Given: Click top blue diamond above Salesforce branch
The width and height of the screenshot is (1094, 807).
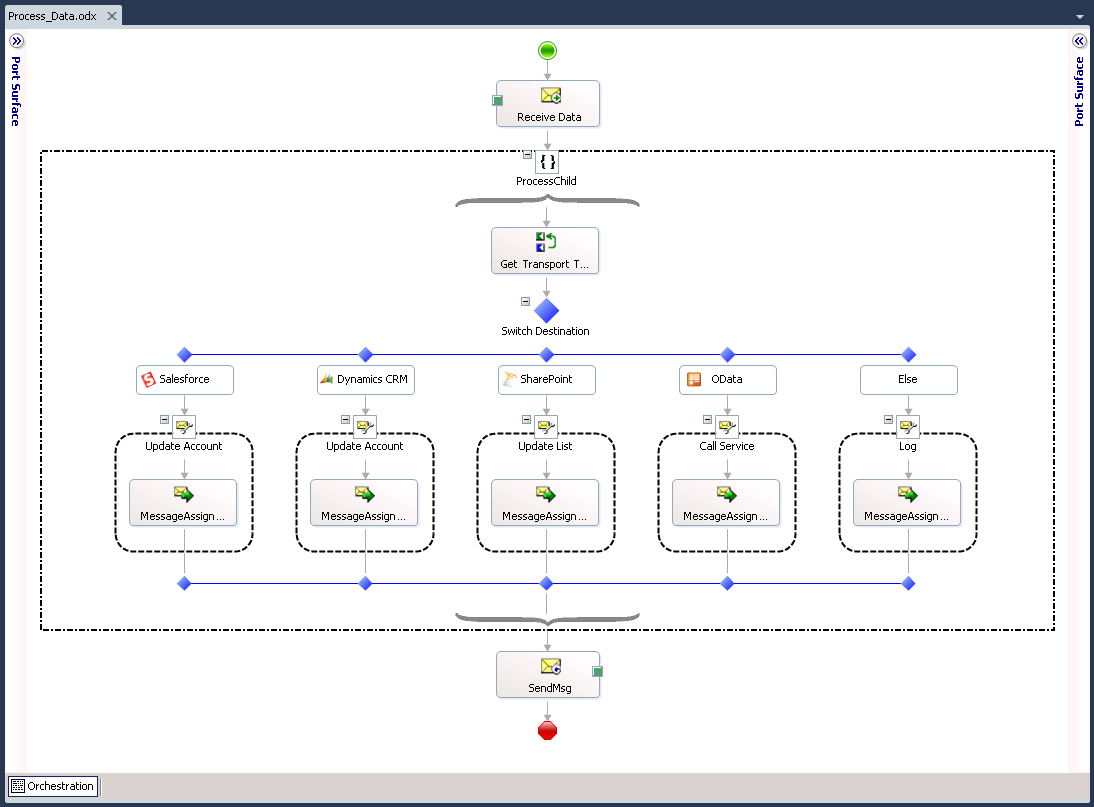Looking at the screenshot, I should [184, 354].
